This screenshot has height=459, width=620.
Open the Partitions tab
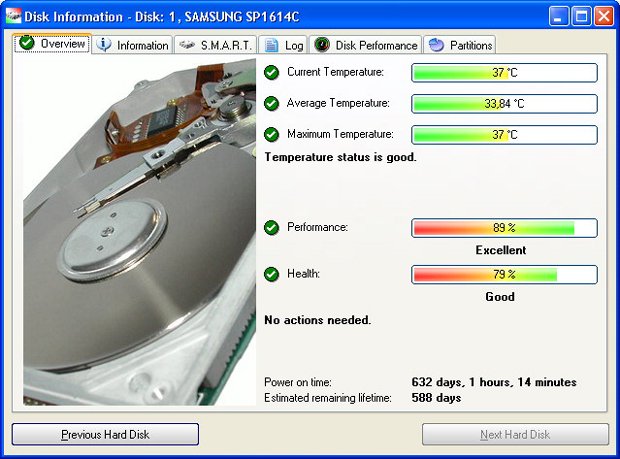point(459,45)
